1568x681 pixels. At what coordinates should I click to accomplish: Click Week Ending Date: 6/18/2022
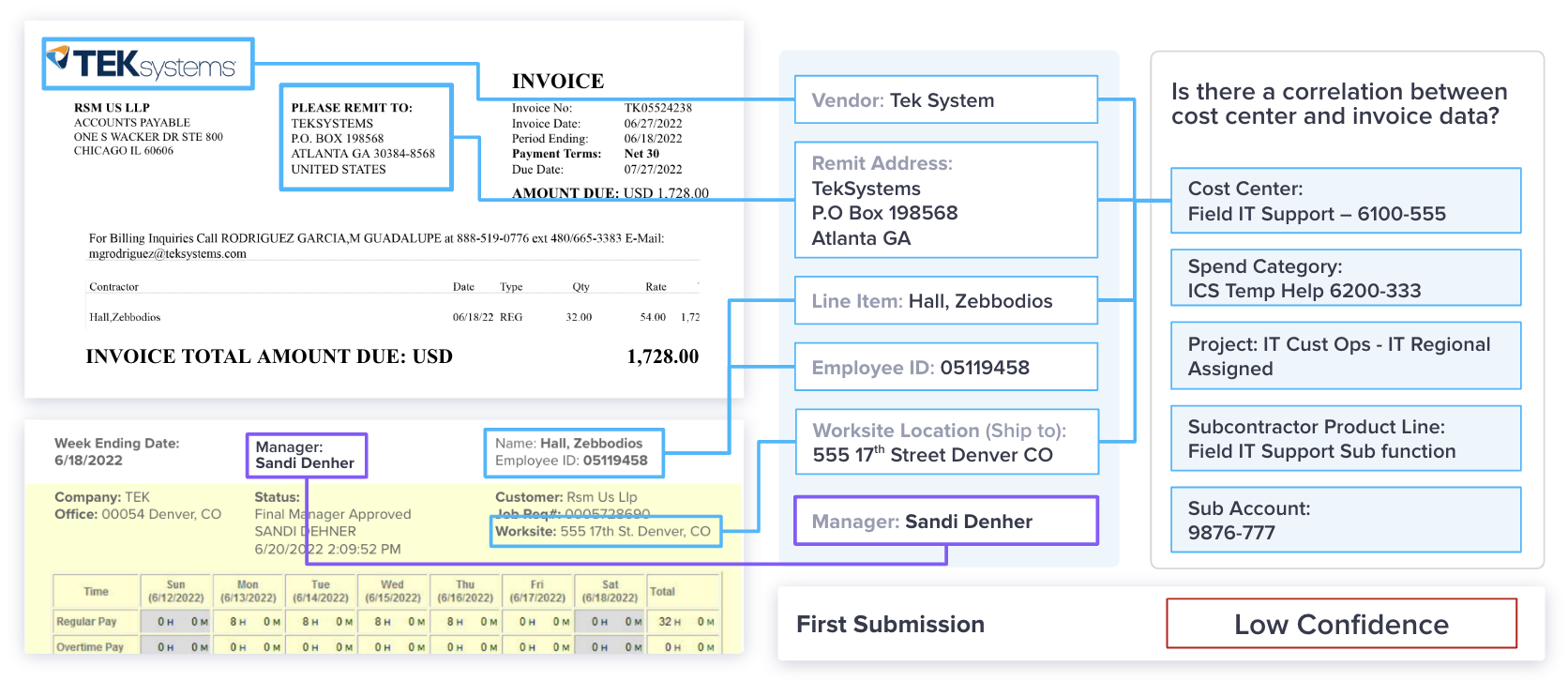116,451
